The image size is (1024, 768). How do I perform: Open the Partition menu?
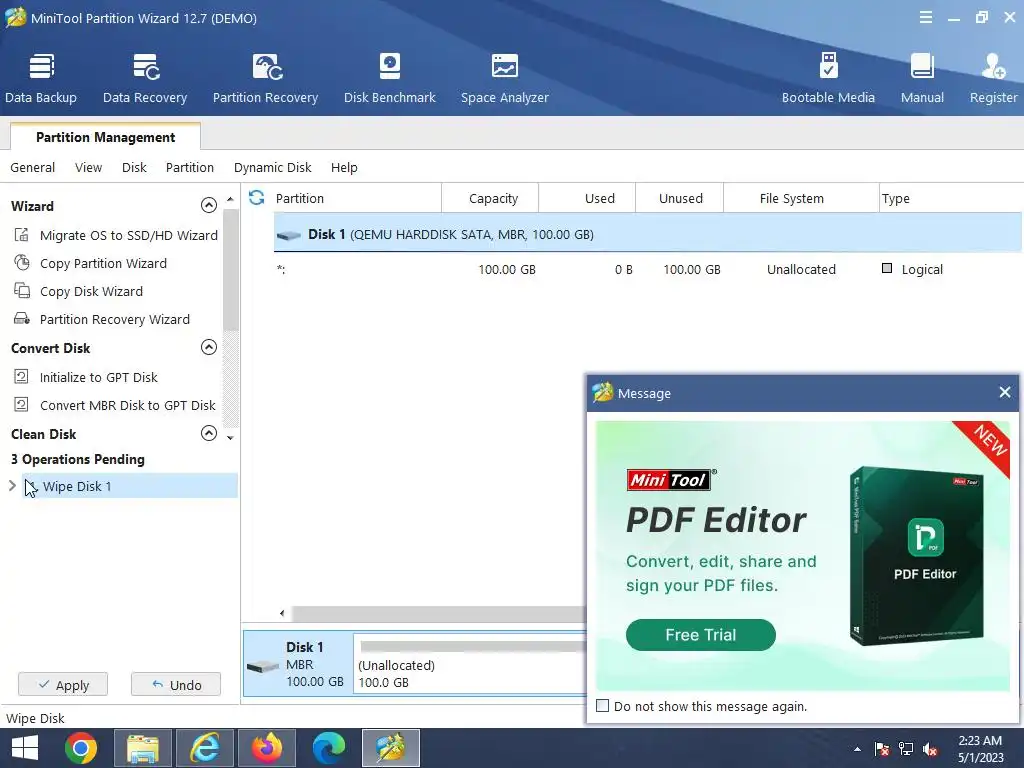click(x=189, y=167)
